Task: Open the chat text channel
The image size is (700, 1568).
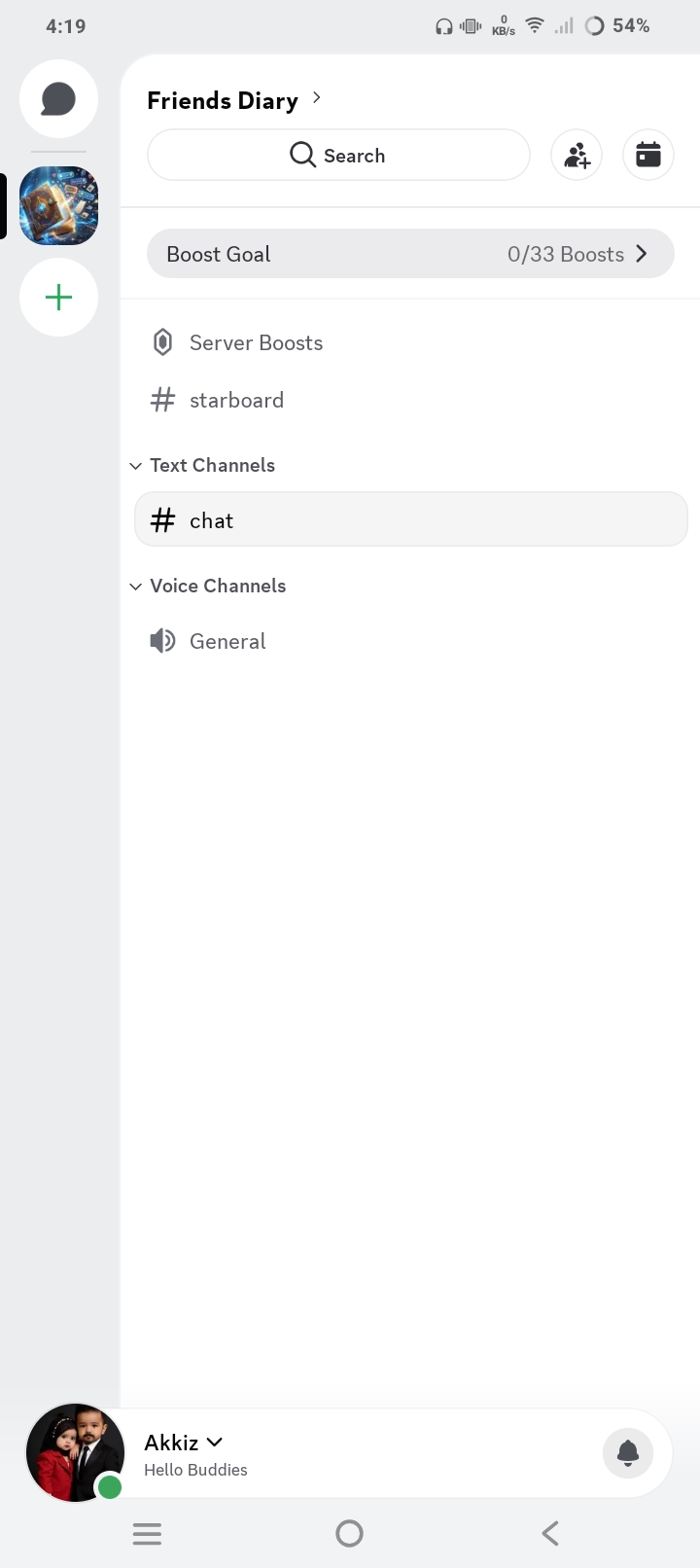Action: click(x=411, y=519)
